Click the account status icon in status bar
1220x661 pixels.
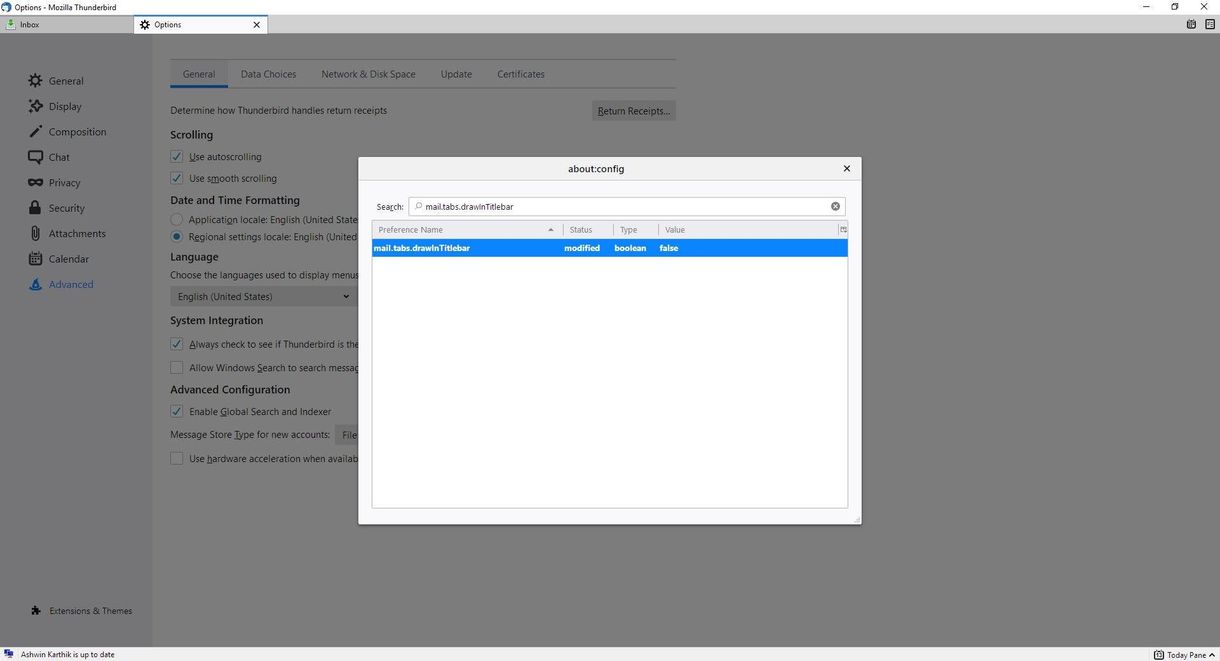click(8, 655)
